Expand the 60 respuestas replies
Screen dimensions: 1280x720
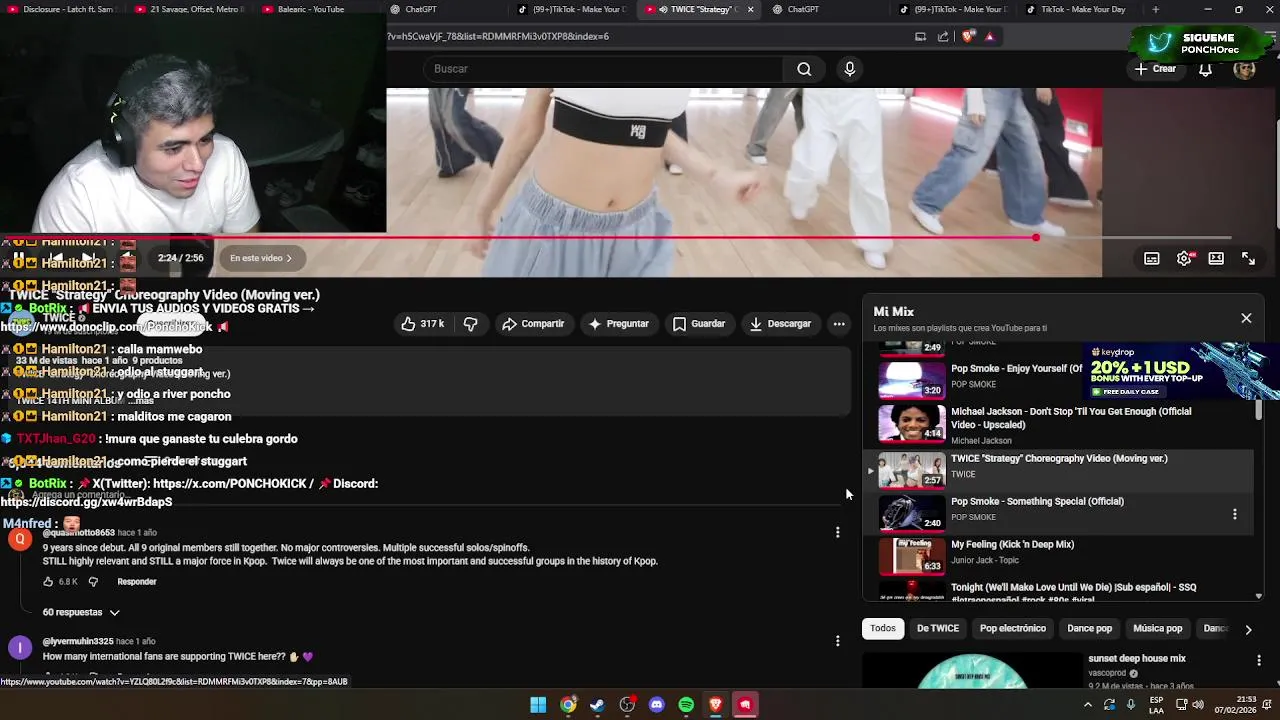pos(81,612)
